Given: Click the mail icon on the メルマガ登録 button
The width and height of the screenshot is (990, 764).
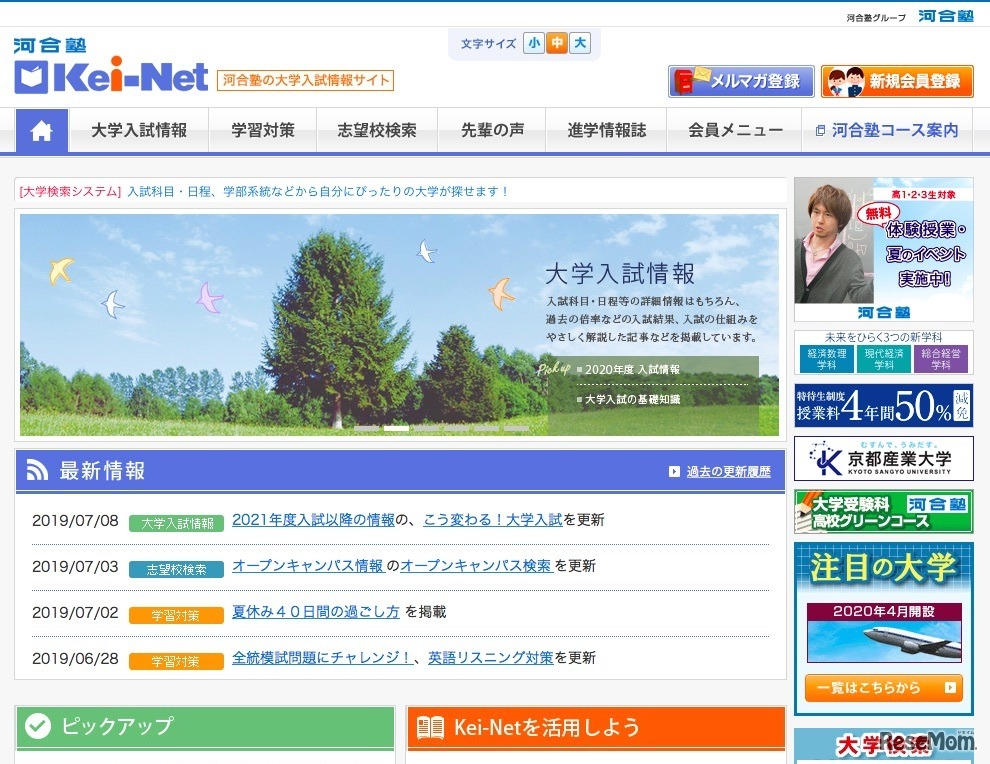Looking at the screenshot, I should [x=688, y=82].
